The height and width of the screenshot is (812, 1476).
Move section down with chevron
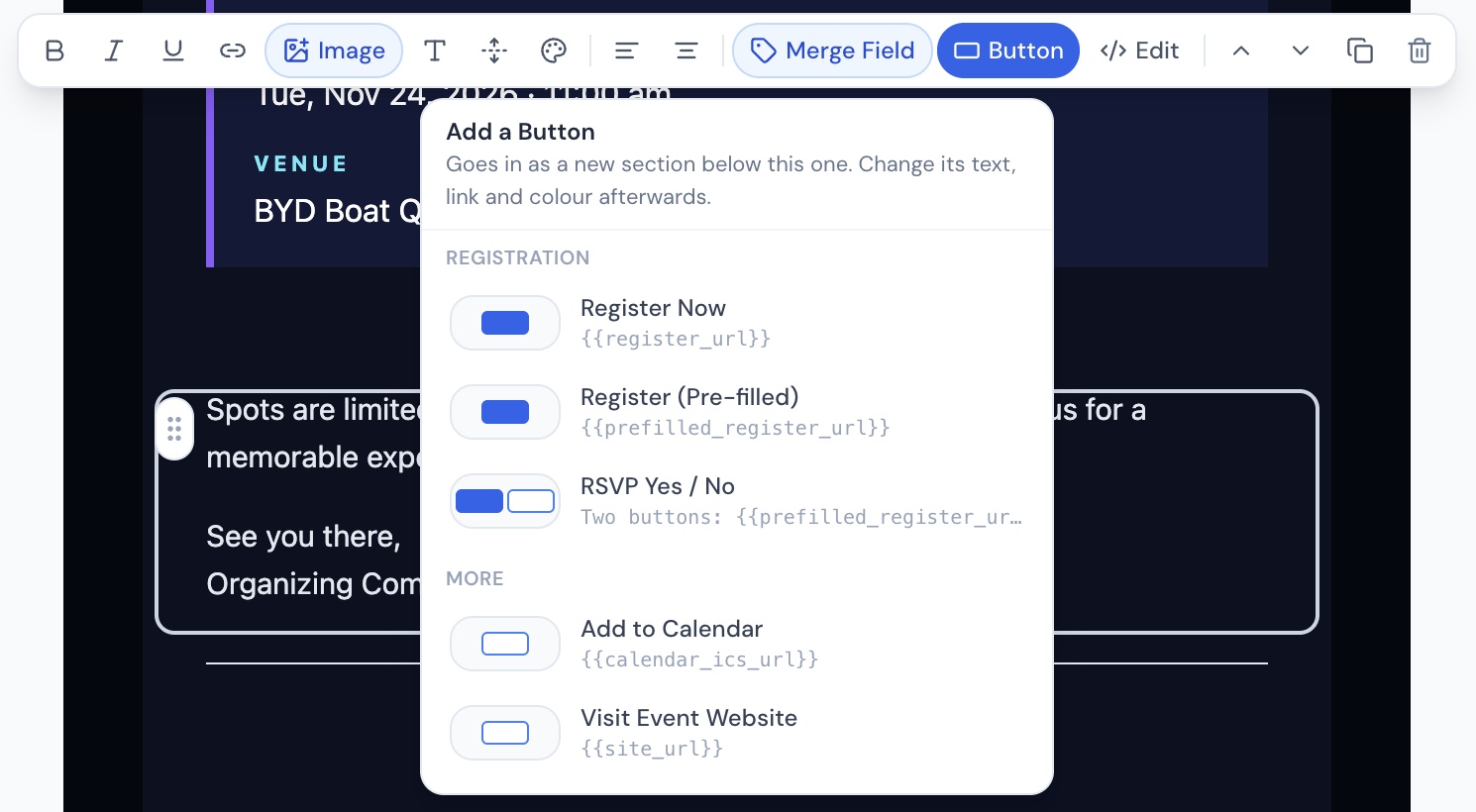coord(1301,51)
